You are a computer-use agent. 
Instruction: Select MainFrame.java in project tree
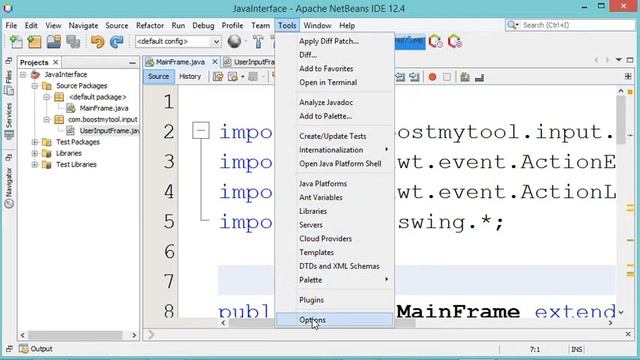click(x=104, y=108)
